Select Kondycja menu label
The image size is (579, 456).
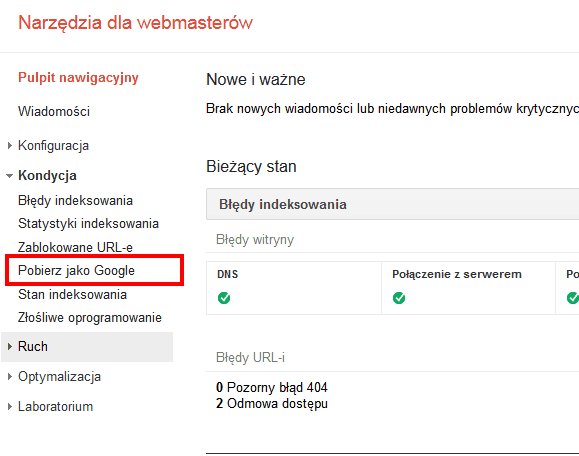click(47, 176)
